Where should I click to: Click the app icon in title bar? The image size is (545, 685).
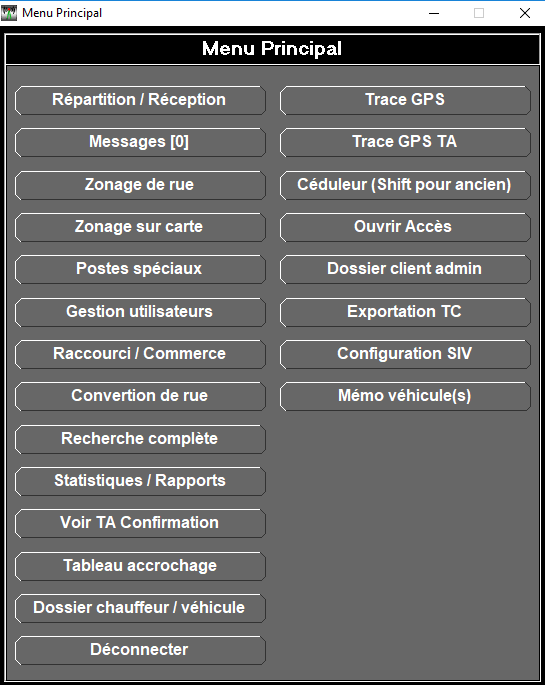coord(9,13)
